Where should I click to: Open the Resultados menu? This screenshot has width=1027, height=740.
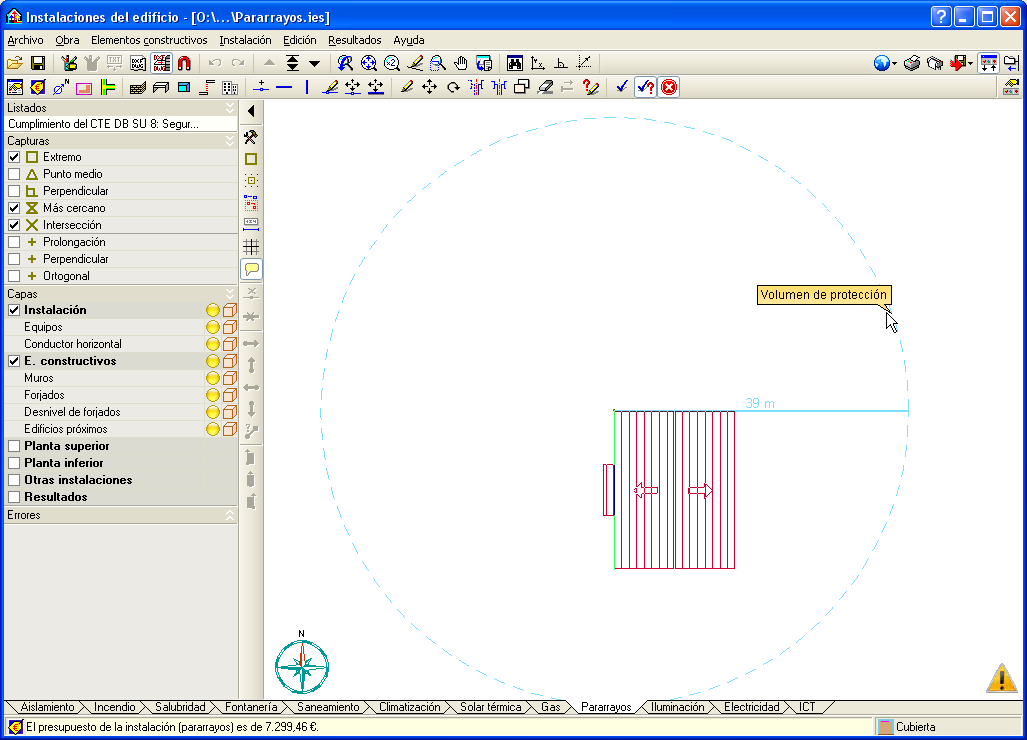point(354,40)
